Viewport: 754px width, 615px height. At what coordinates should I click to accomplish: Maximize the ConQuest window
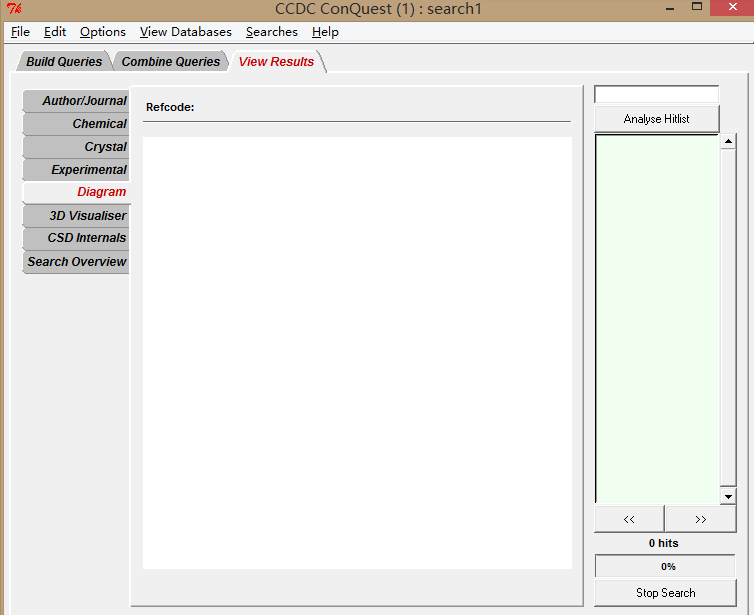click(697, 7)
